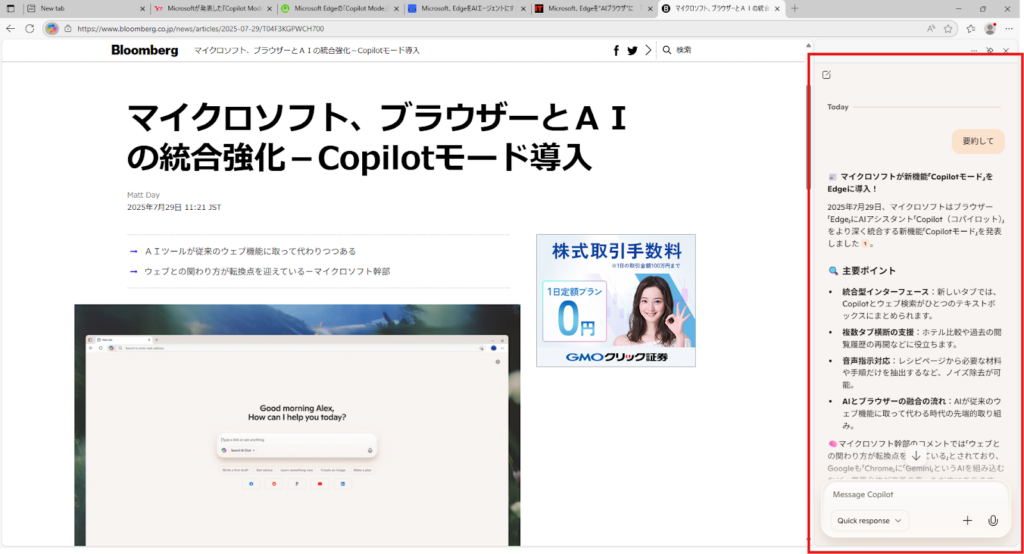1024x554 pixels.
Task: Switch to the Yahoo 'Microsoftが発表した' tab
Action: point(212,8)
